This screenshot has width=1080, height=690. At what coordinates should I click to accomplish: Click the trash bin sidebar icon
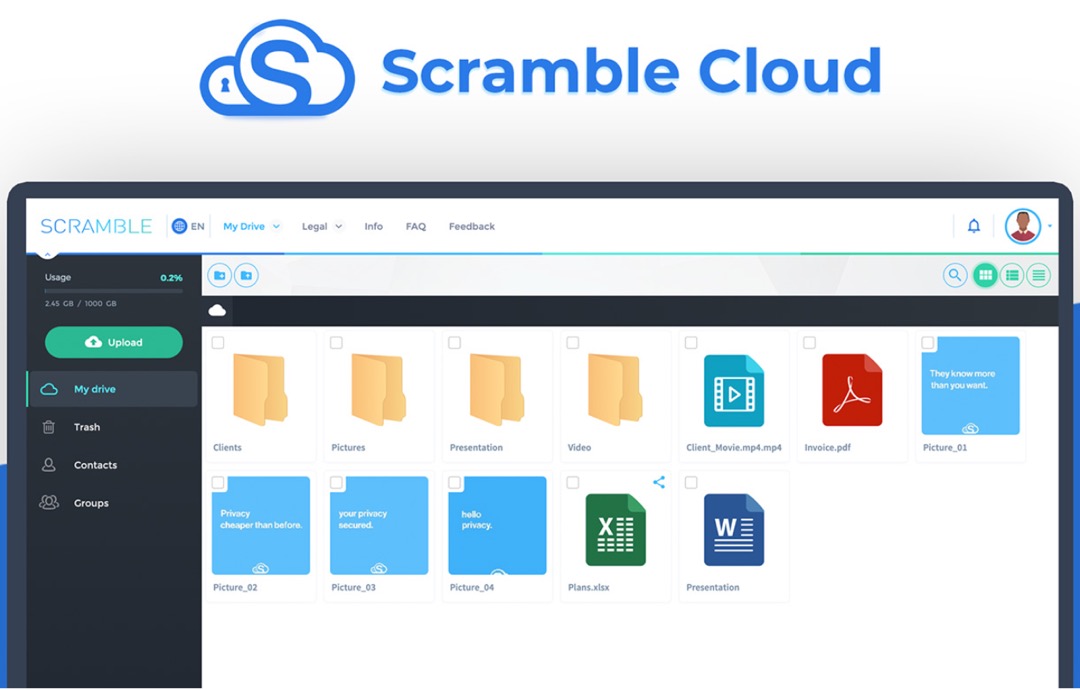coord(48,427)
